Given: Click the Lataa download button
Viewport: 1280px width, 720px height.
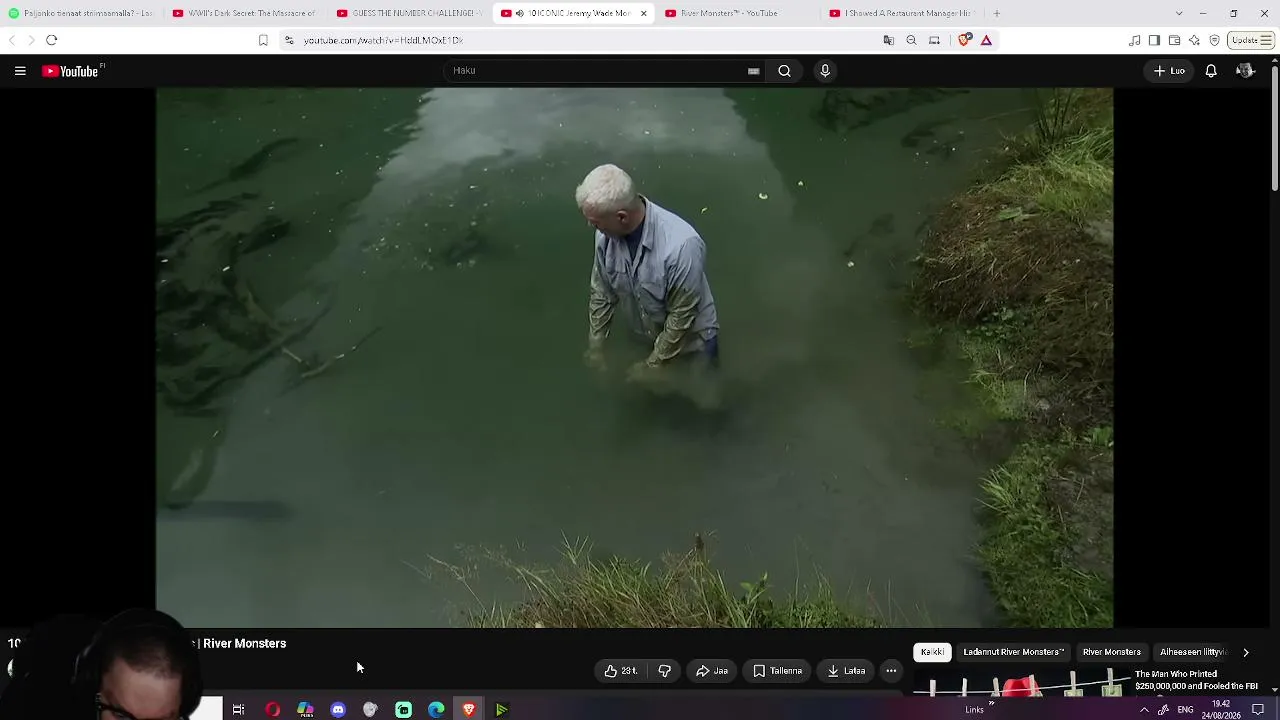Looking at the screenshot, I should tap(846, 671).
